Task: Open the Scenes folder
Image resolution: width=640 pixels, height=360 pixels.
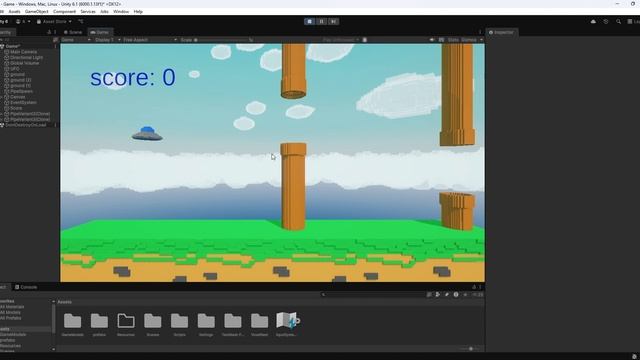Action: click(153, 325)
